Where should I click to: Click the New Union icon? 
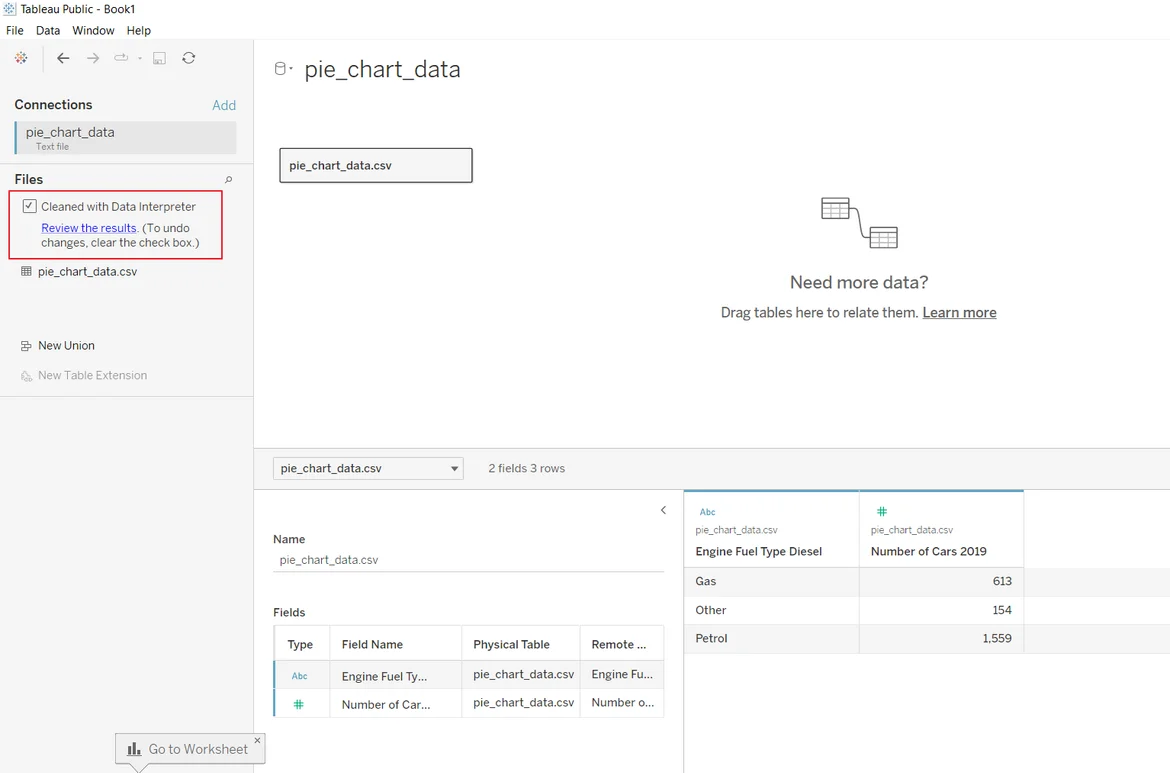[26, 346]
